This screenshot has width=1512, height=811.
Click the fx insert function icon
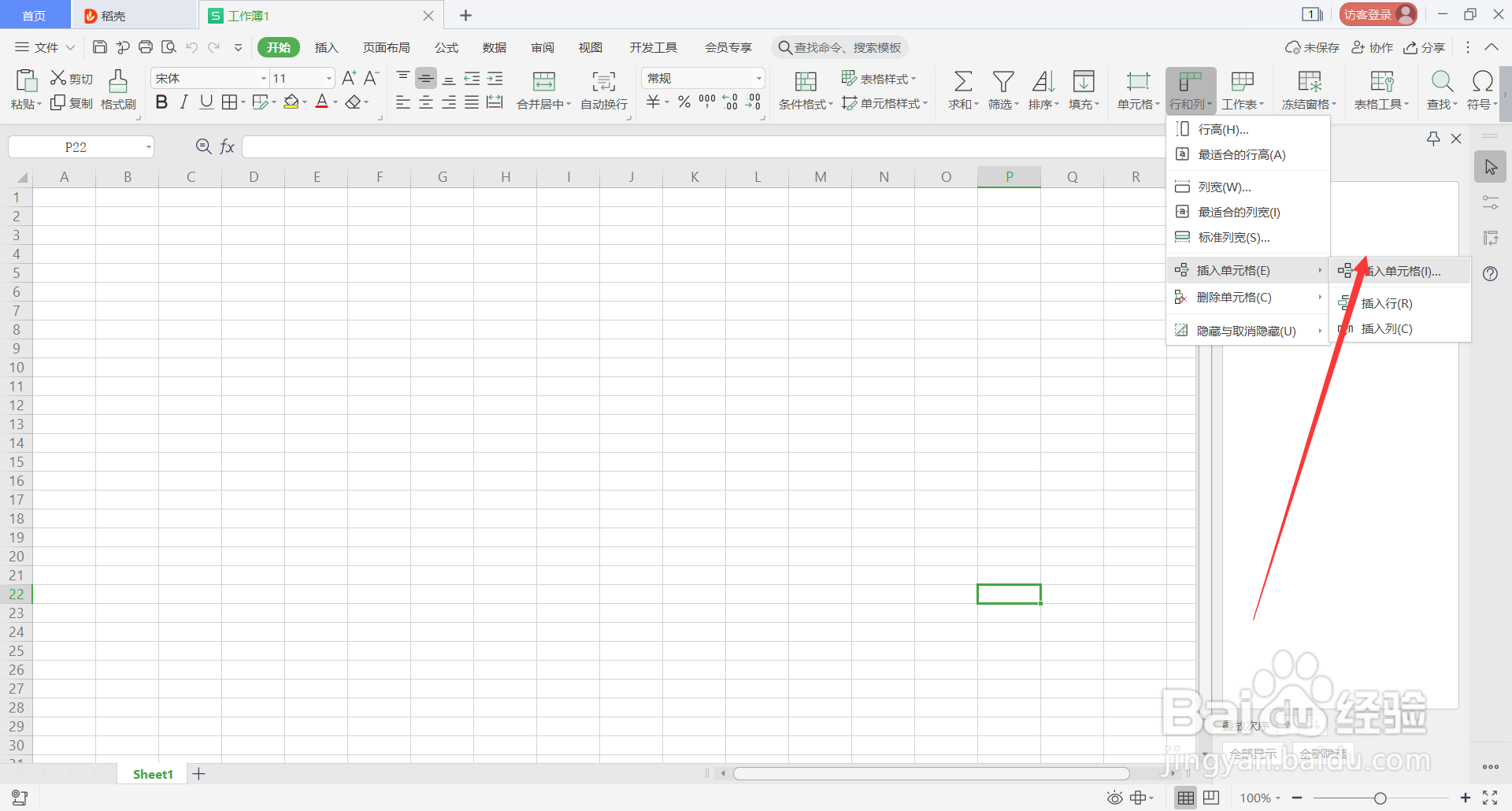pos(227,146)
